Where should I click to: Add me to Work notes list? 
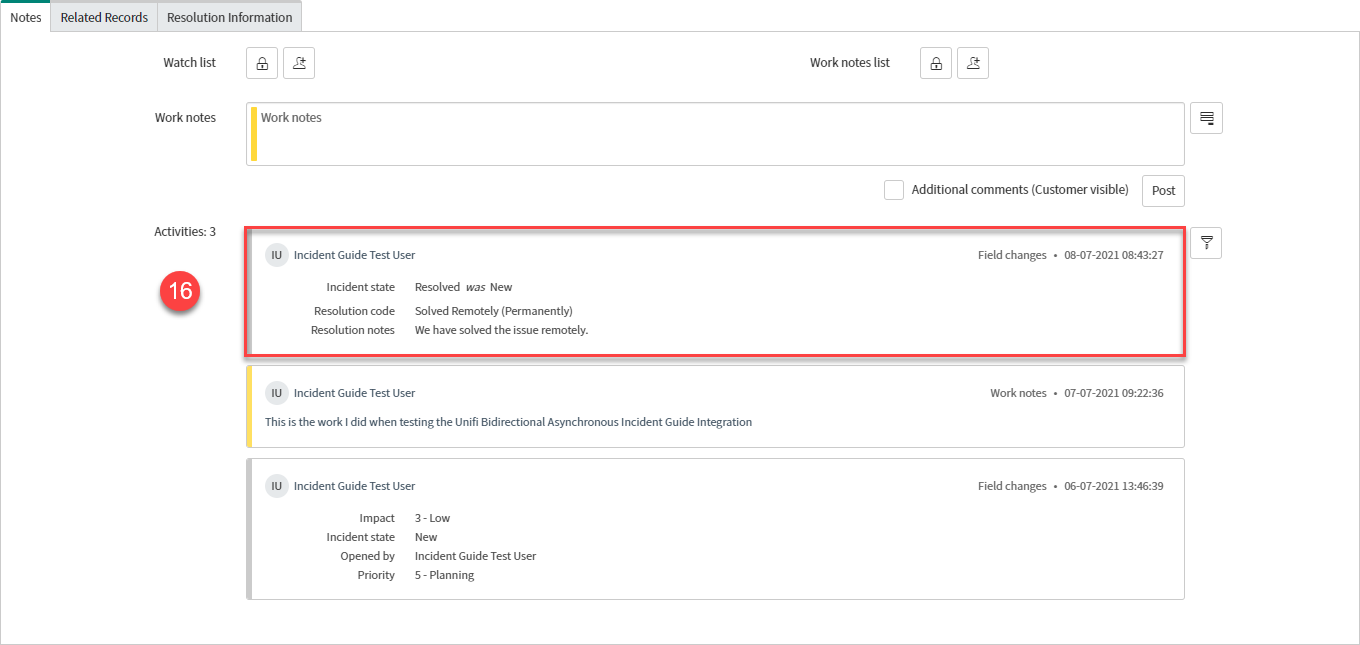tap(973, 63)
